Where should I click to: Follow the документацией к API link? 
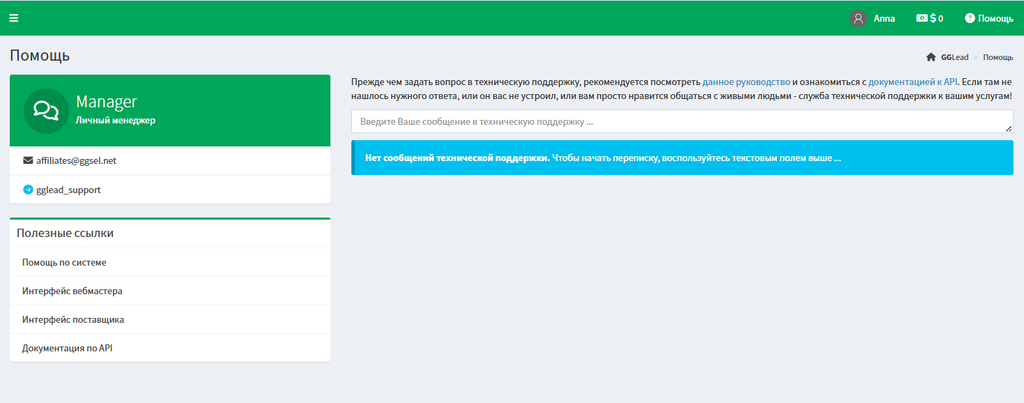tap(912, 82)
